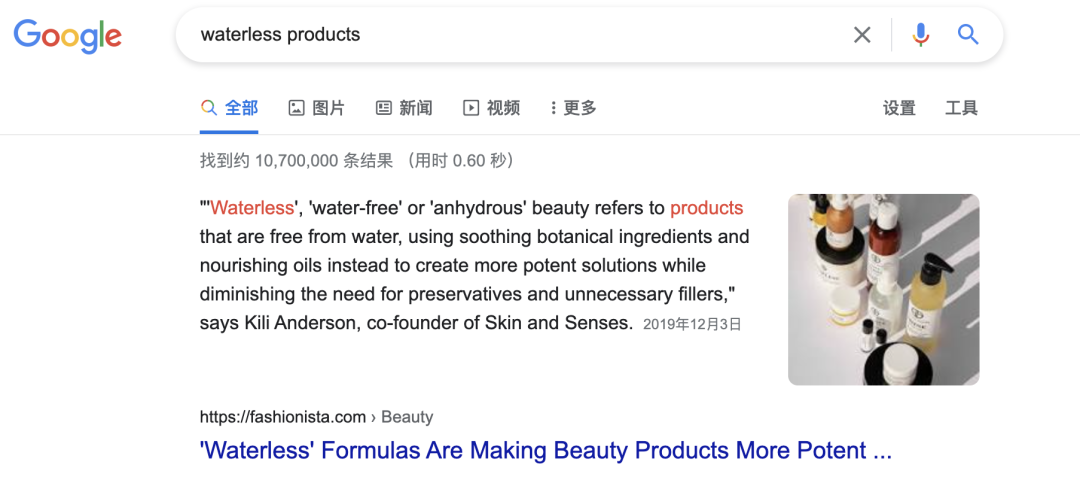Image resolution: width=1080 pixels, height=480 pixels.
Task: Clear the search query with the X icon
Action: pos(862,34)
